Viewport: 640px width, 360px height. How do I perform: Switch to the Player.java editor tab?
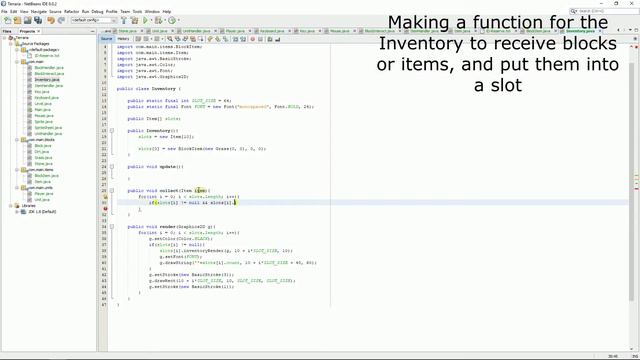pyautogui.click(x=235, y=31)
